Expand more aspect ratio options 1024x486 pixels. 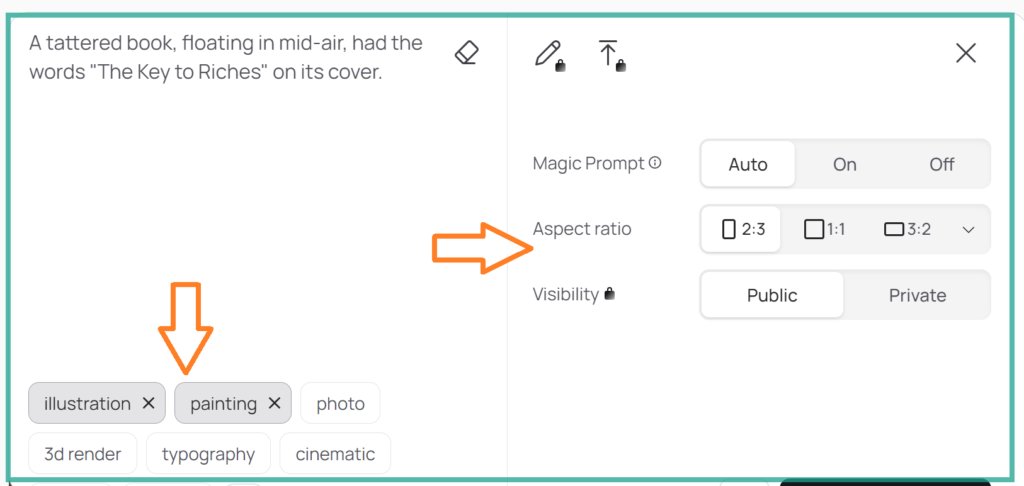tap(968, 229)
